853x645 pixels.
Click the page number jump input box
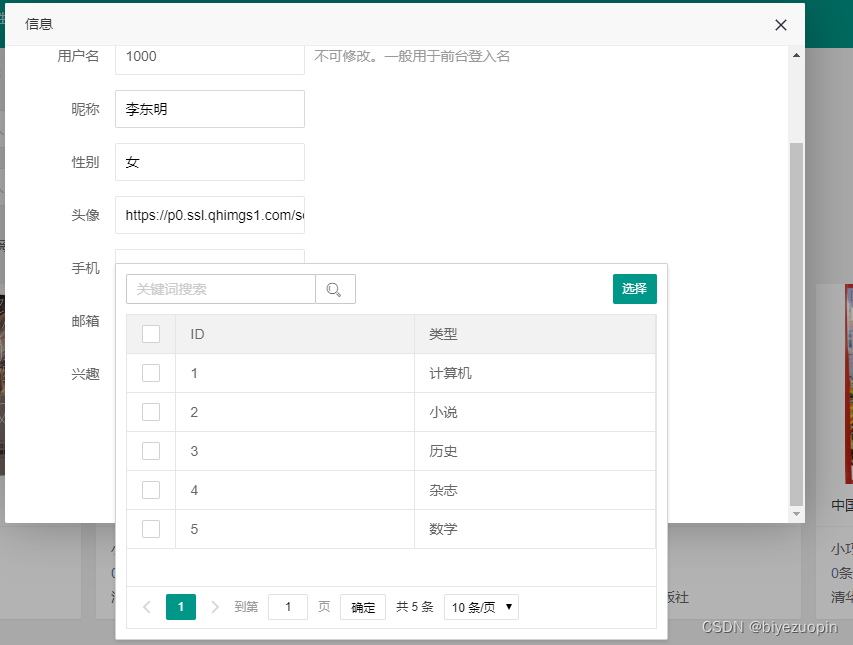(x=288, y=607)
